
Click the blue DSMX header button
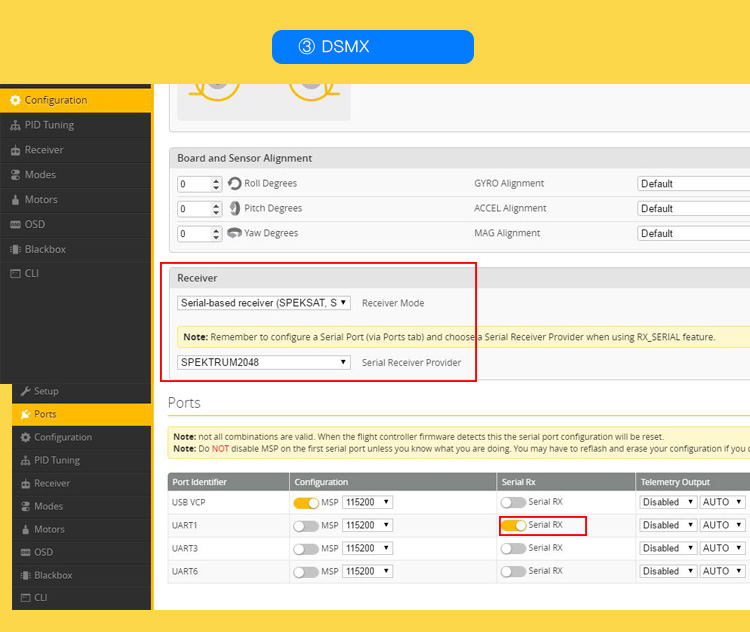click(x=372, y=47)
